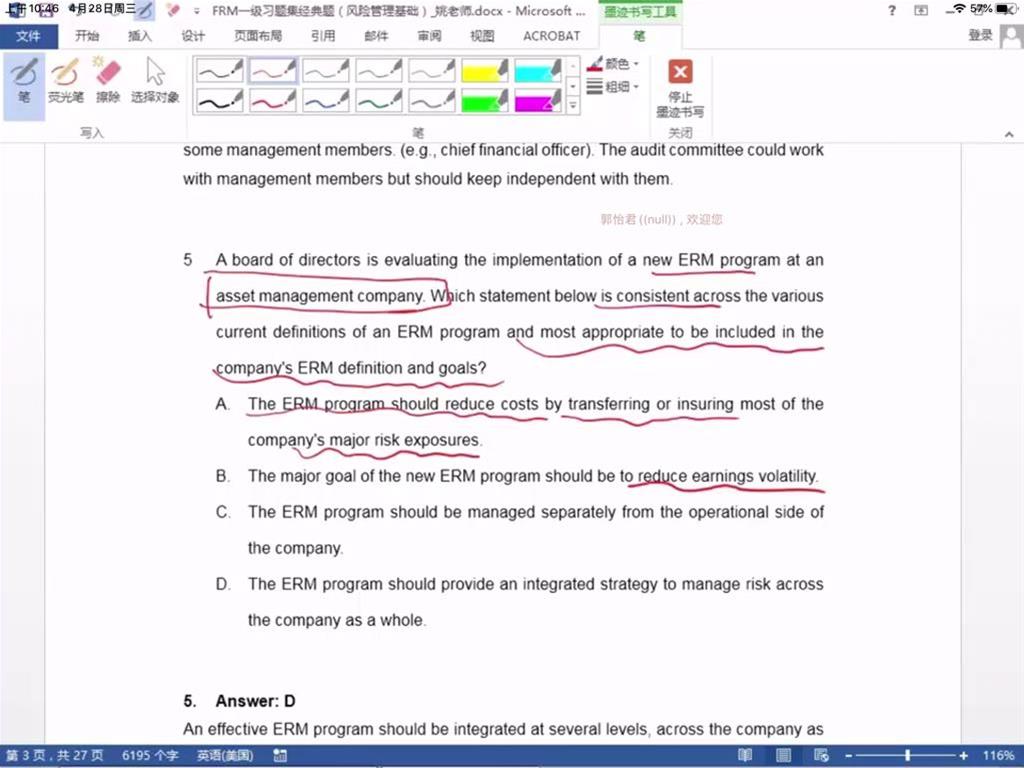Switch to the 视图 (View) ribbon tab
The image size is (1024, 768).
click(482, 36)
